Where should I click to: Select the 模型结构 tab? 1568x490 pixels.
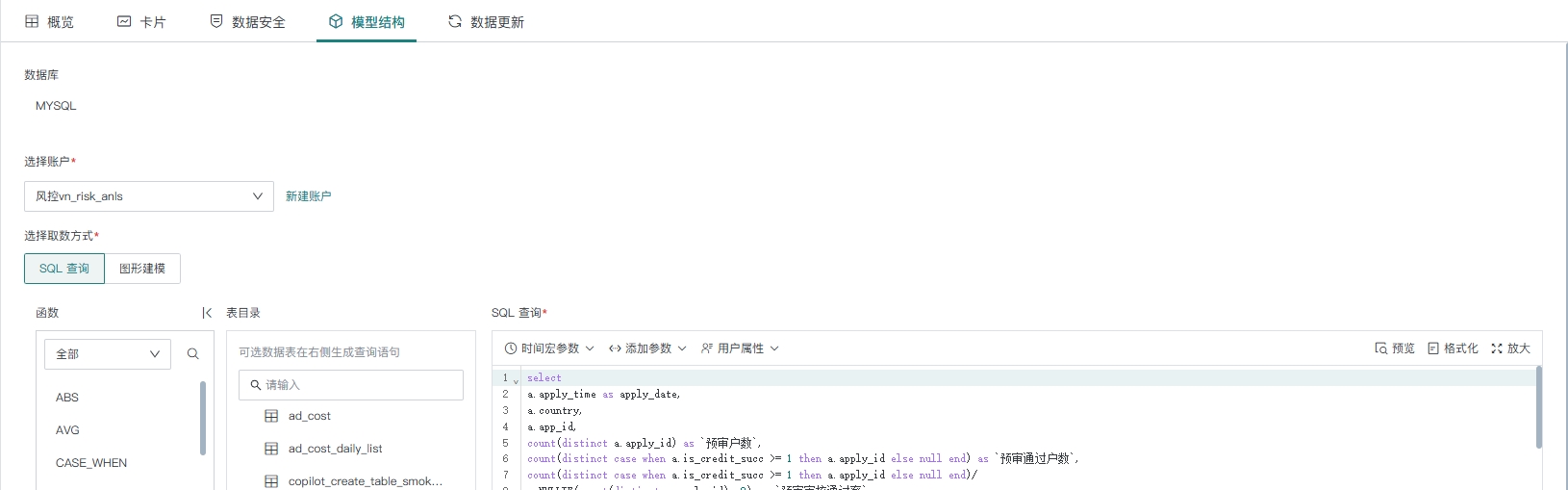point(367,21)
